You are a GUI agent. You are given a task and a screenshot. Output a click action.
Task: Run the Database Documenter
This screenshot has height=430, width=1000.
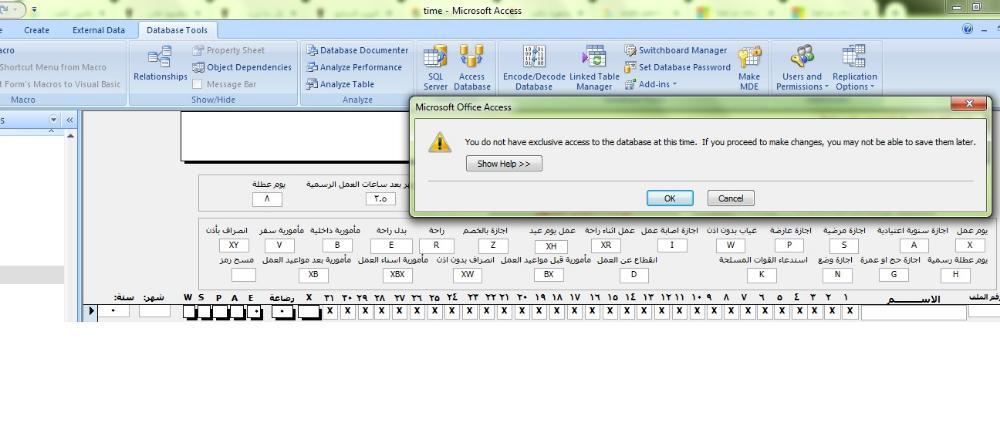pyautogui.click(x=357, y=50)
